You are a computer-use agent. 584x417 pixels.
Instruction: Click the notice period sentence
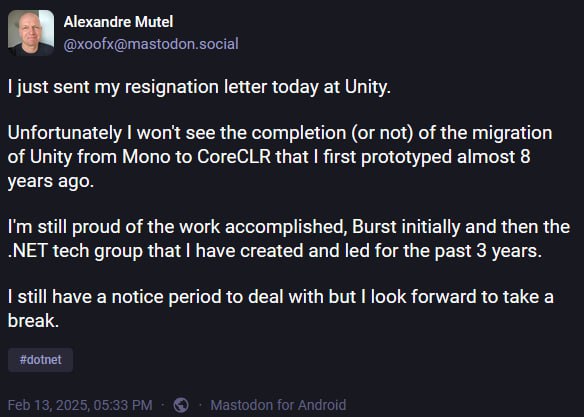point(281,309)
